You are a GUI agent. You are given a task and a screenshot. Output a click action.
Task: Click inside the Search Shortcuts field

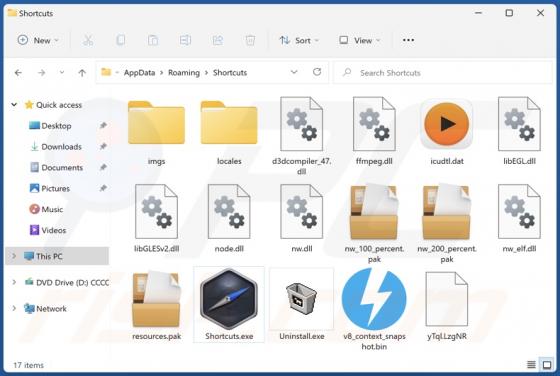click(x=442, y=72)
